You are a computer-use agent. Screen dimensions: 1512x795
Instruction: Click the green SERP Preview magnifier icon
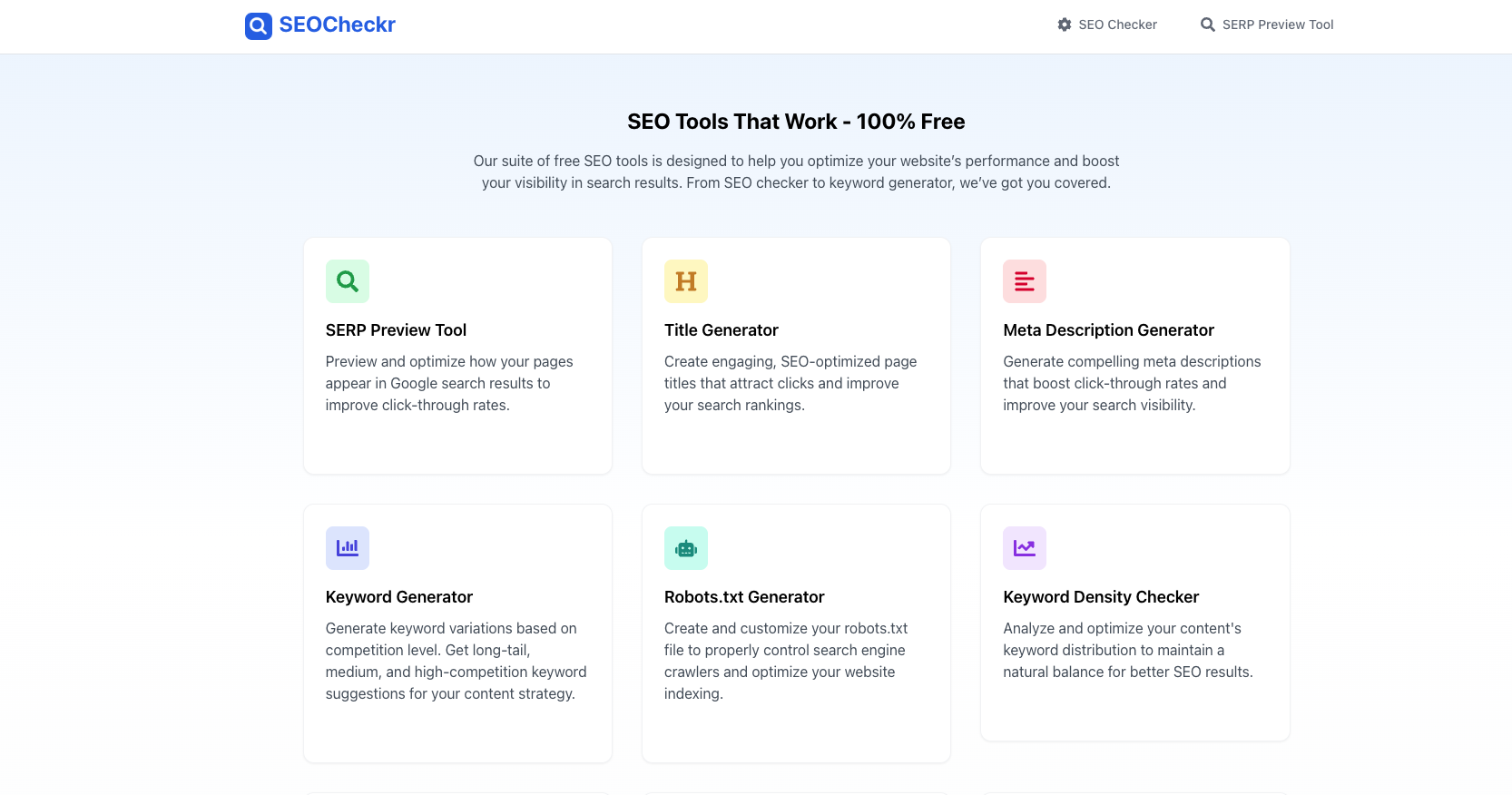tap(348, 281)
